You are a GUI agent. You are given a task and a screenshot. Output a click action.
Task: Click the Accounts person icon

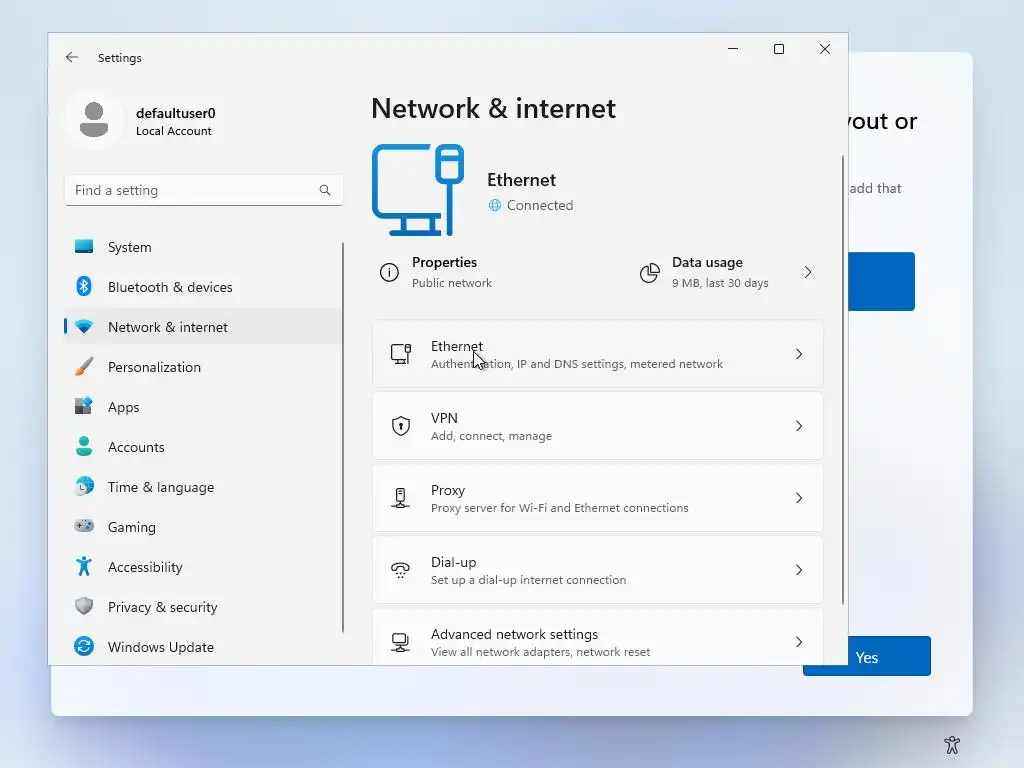[84, 447]
